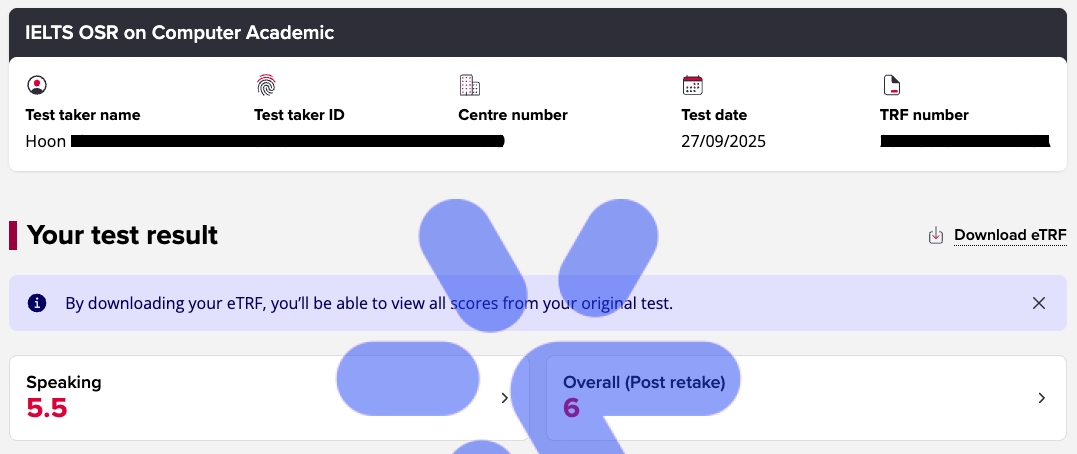
Task: Expand the Speaking score chevron
Action: point(504,398)
